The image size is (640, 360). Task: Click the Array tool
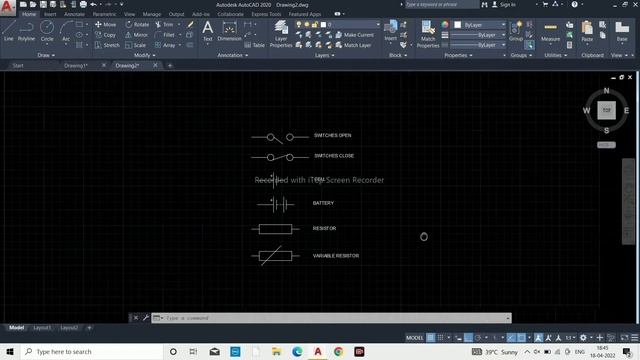[165, 45]
